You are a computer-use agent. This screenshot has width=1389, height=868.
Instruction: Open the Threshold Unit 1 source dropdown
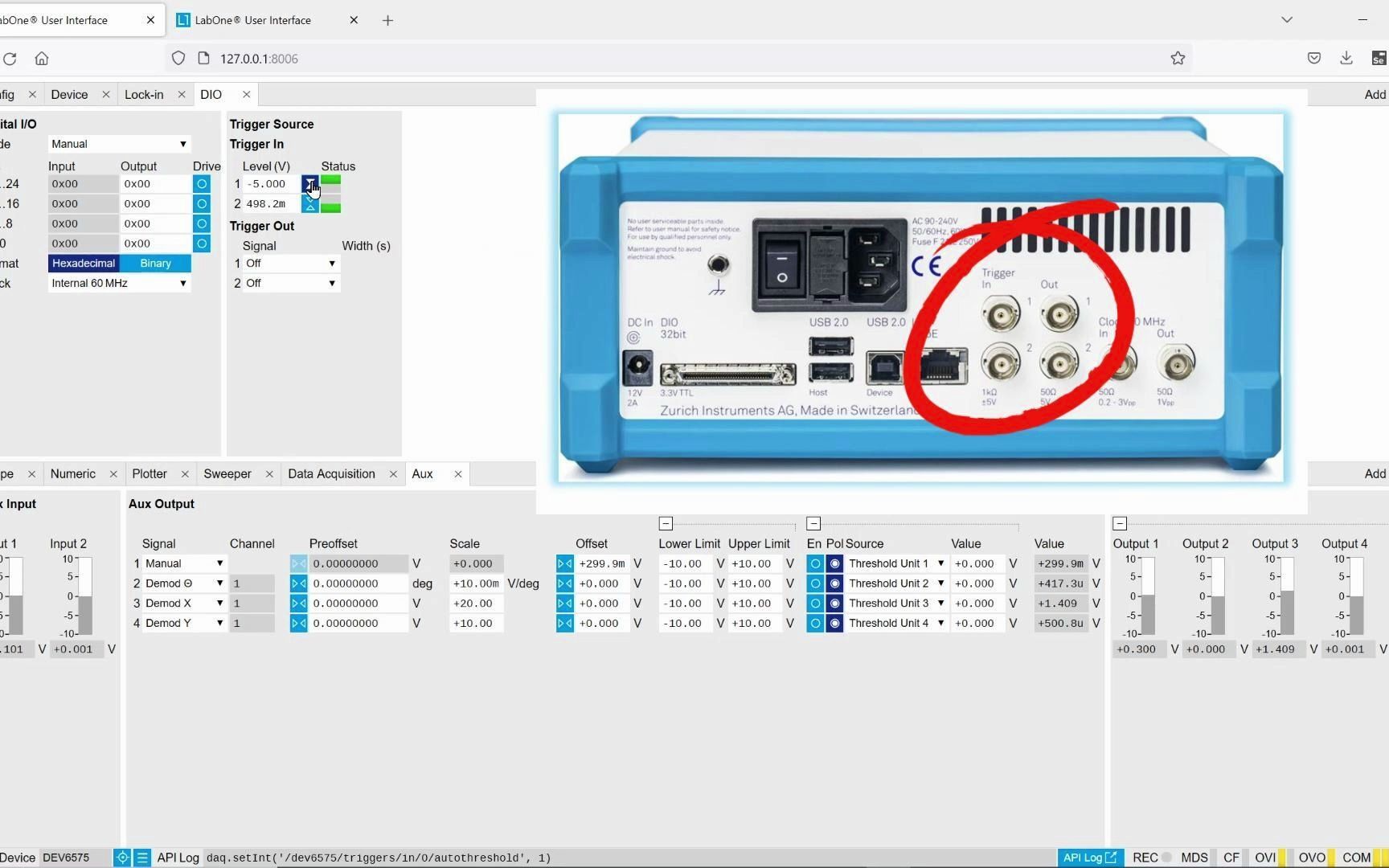click(896, 564)
